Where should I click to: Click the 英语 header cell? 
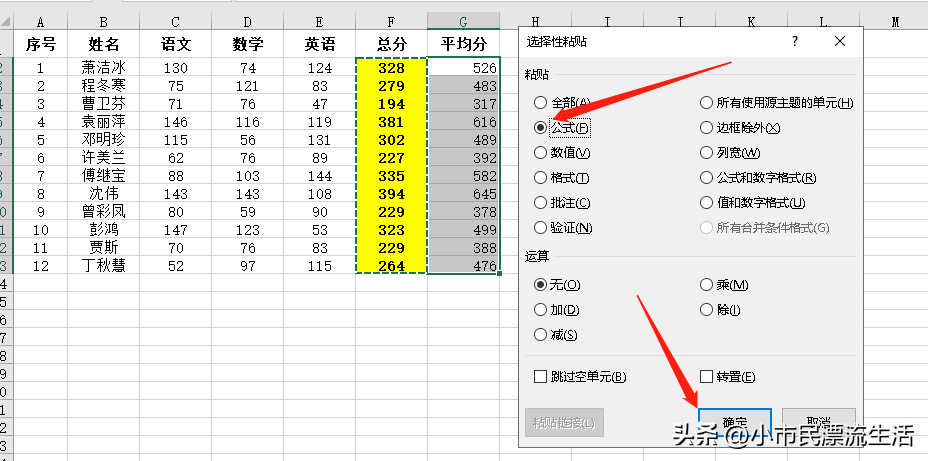[320, 44]
